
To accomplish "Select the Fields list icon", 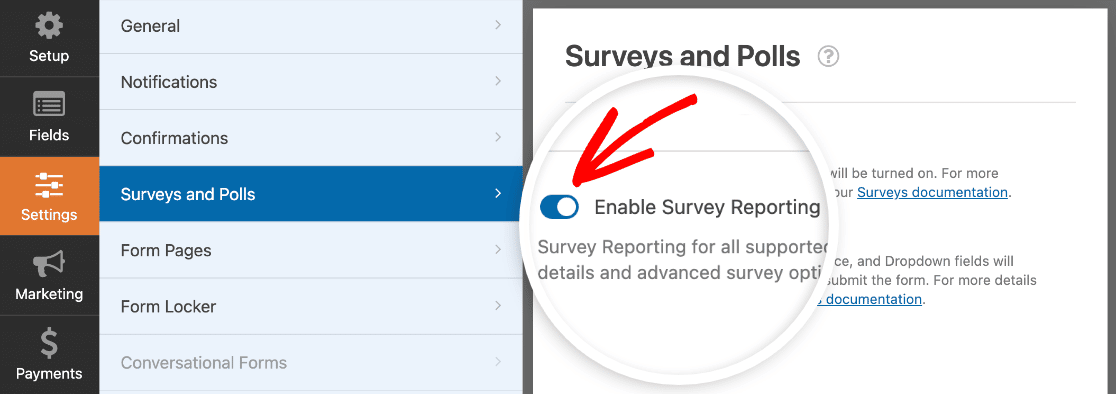I will 49,106.
